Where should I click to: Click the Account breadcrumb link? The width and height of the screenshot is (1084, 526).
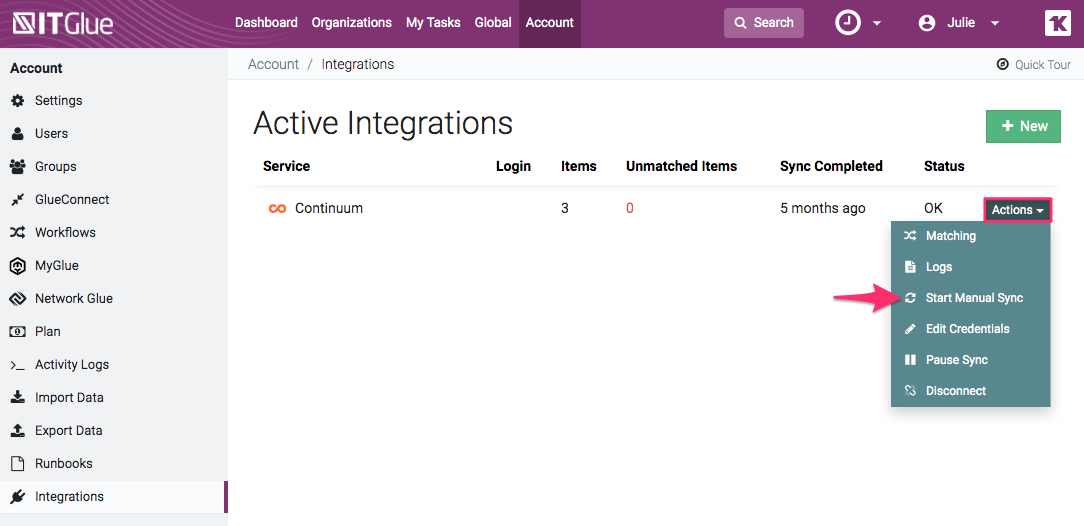(274, 64)
